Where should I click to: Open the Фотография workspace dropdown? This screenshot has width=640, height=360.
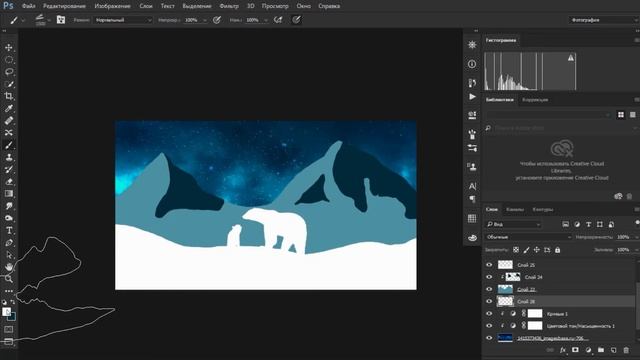(604, 20)
